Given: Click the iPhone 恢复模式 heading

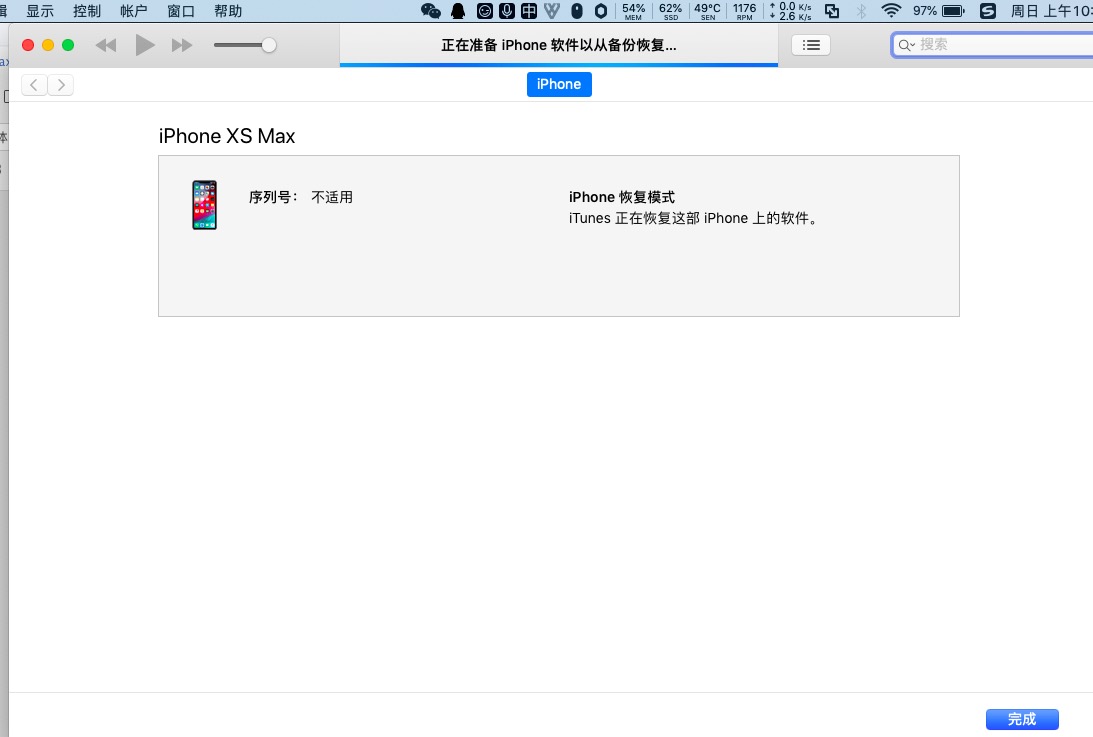Looking at the screenshot, I should coord(622,197).
